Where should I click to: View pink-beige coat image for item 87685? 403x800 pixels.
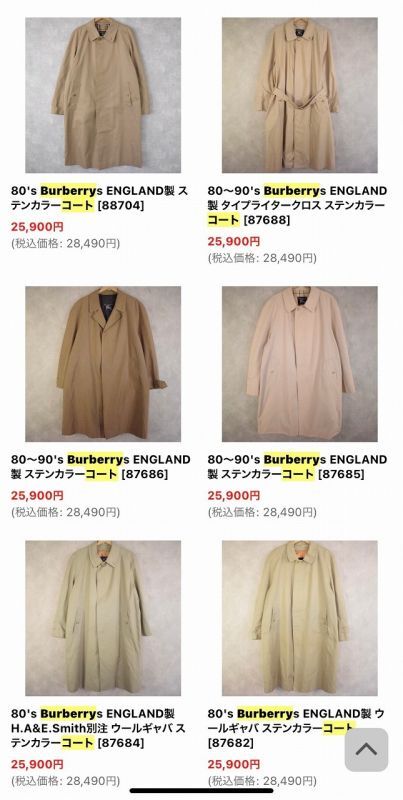click(299, 364)
